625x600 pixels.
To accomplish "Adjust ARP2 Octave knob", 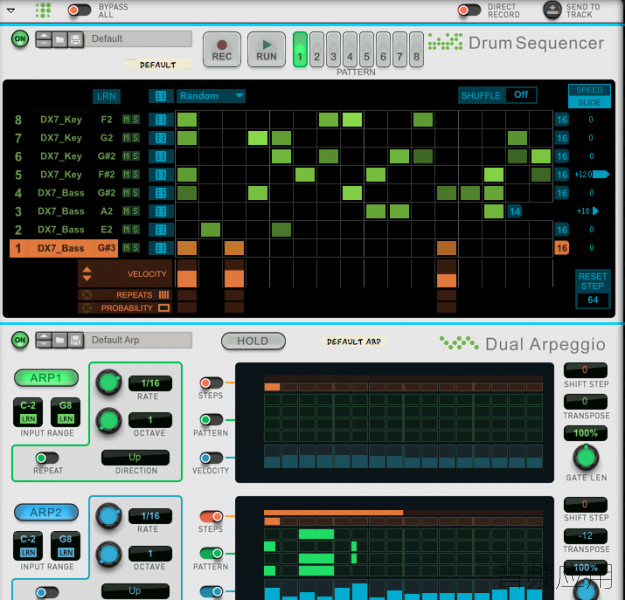I will click(108, 554).
